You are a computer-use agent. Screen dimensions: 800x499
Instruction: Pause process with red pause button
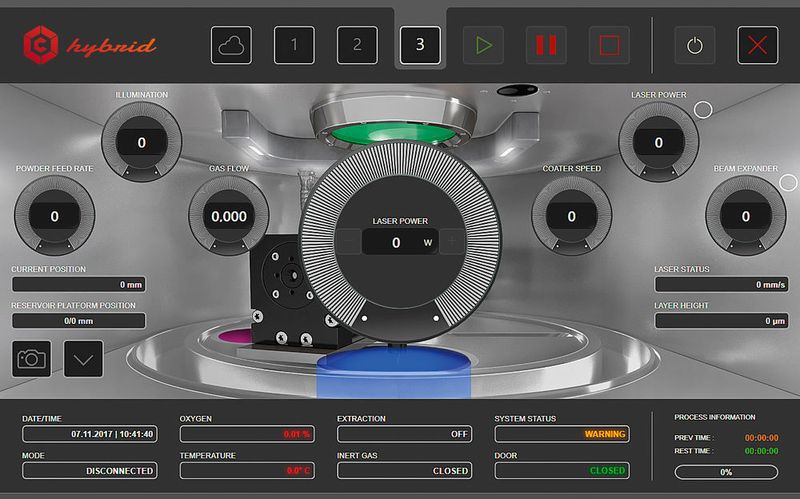pyautogui.click(x=546, y=45)
